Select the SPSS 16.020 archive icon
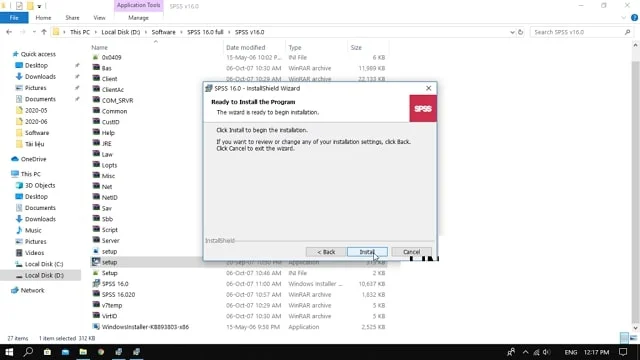The height and width of the screenshot is (360, 640). click(x=96, y=294)
